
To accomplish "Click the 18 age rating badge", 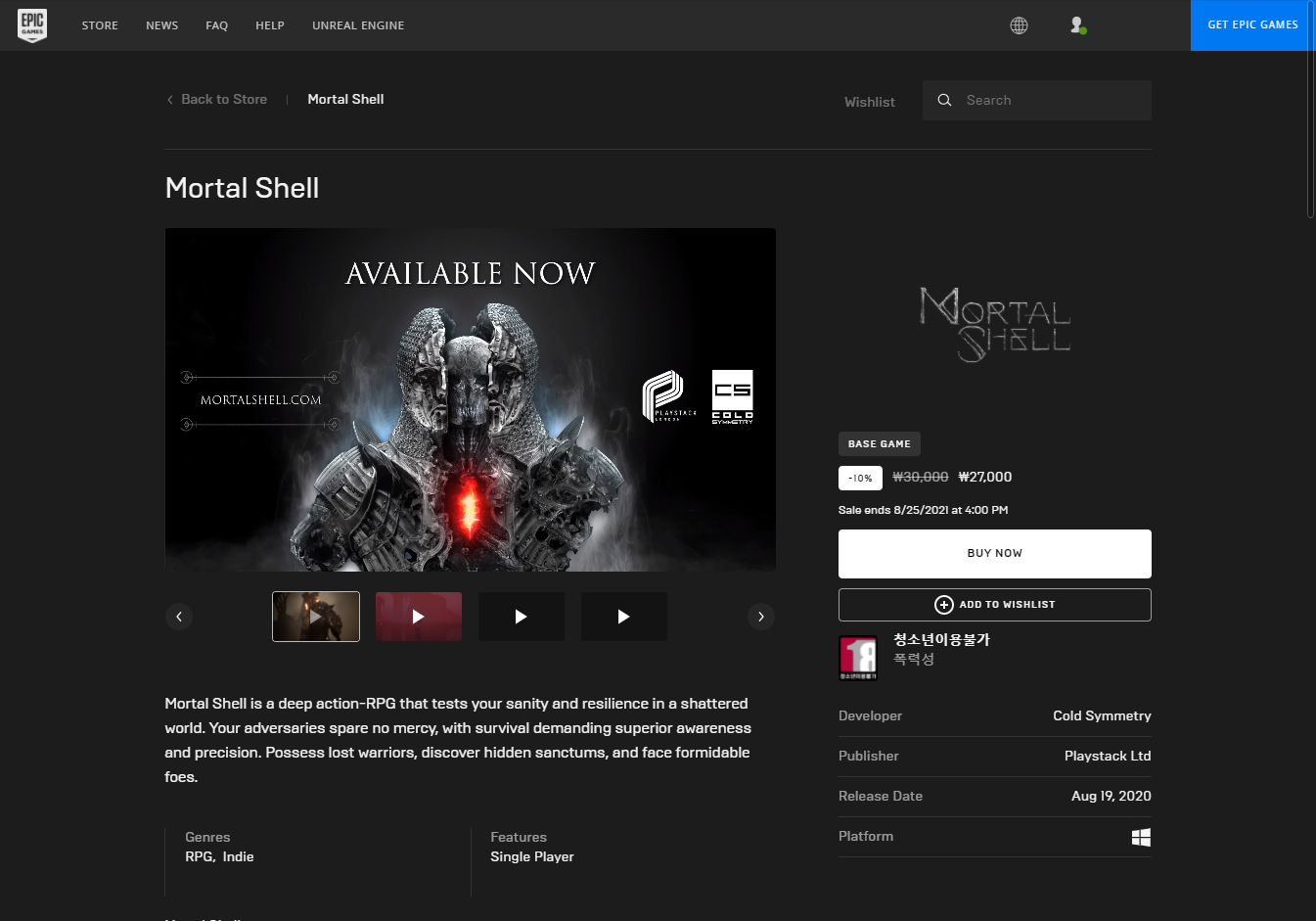I will (858, 658).
